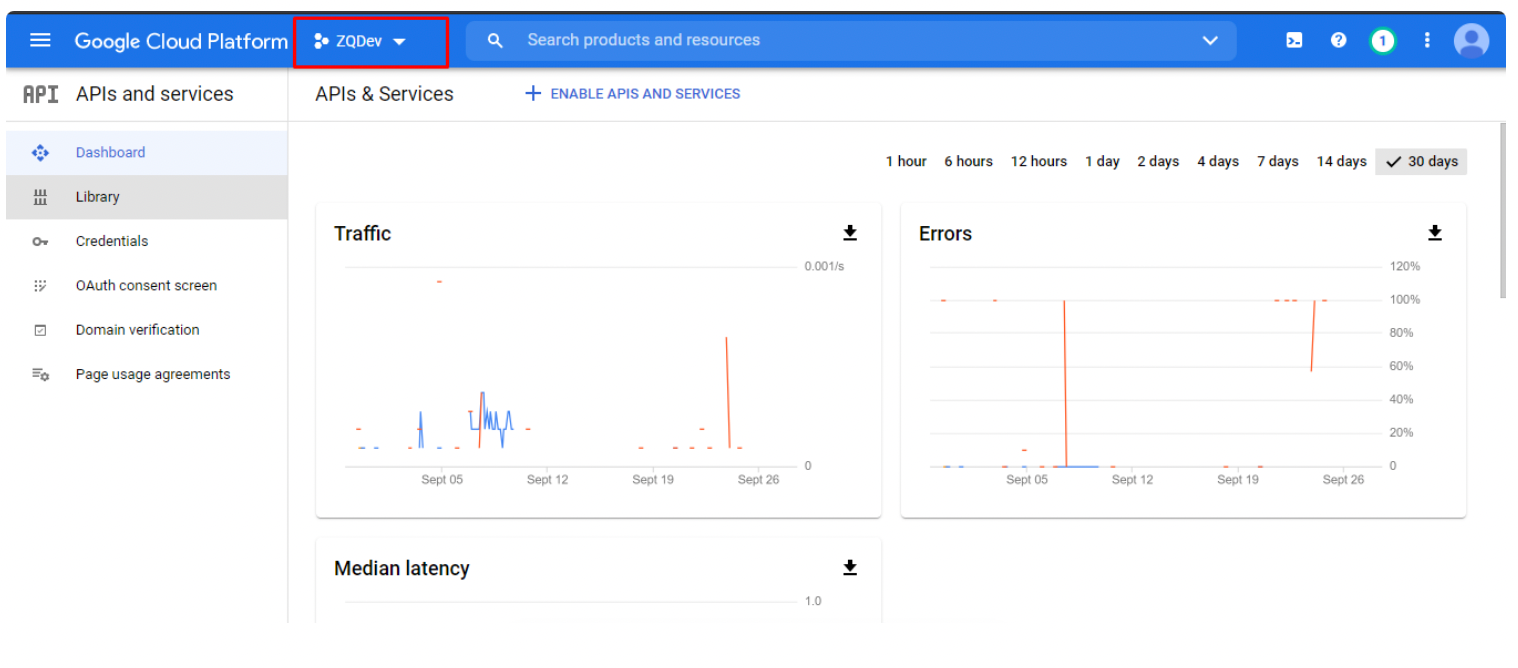The width and height of the screenshot is (1518, 668).
Task: Select the 6 hours time range
Action: 968,162
